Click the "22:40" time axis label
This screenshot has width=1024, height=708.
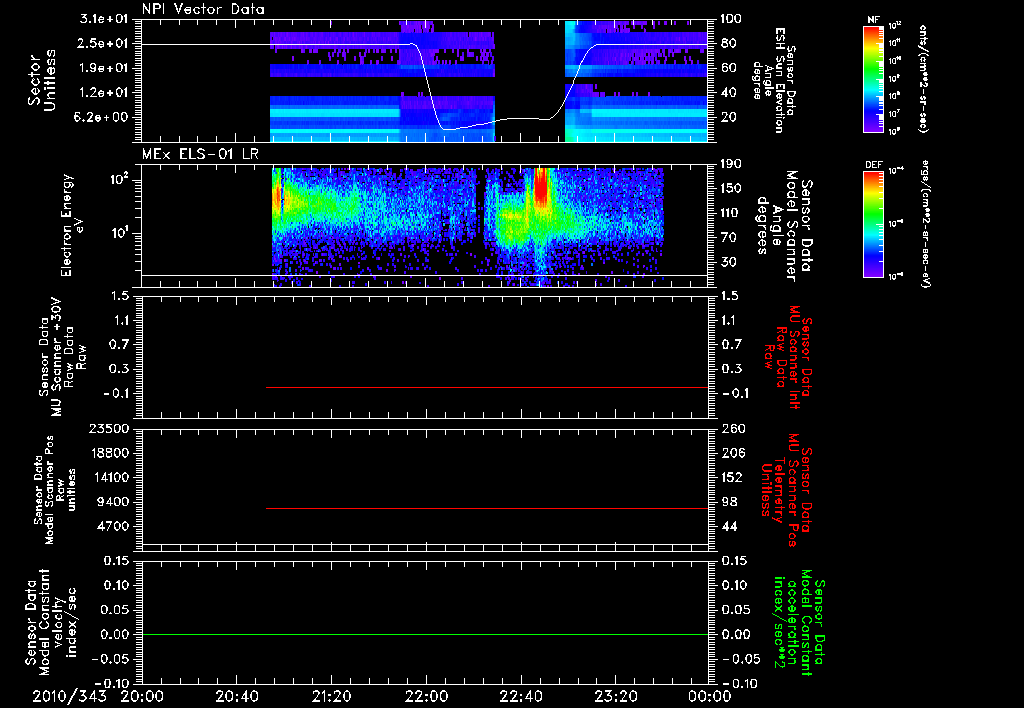(x=521, y=696)
